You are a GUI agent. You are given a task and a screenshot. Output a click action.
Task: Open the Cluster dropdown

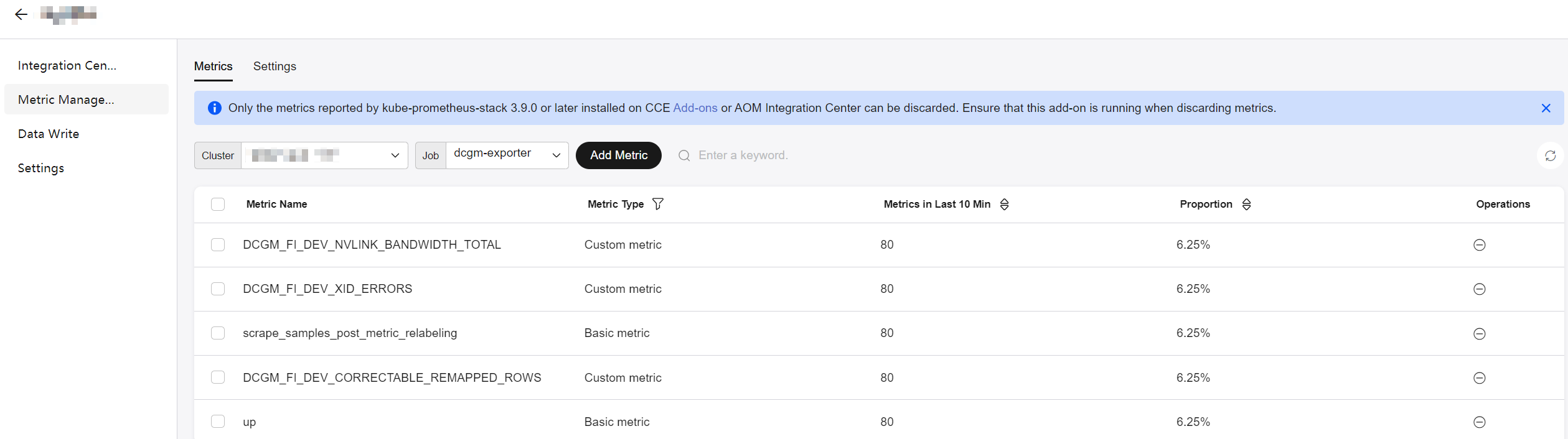324,155
